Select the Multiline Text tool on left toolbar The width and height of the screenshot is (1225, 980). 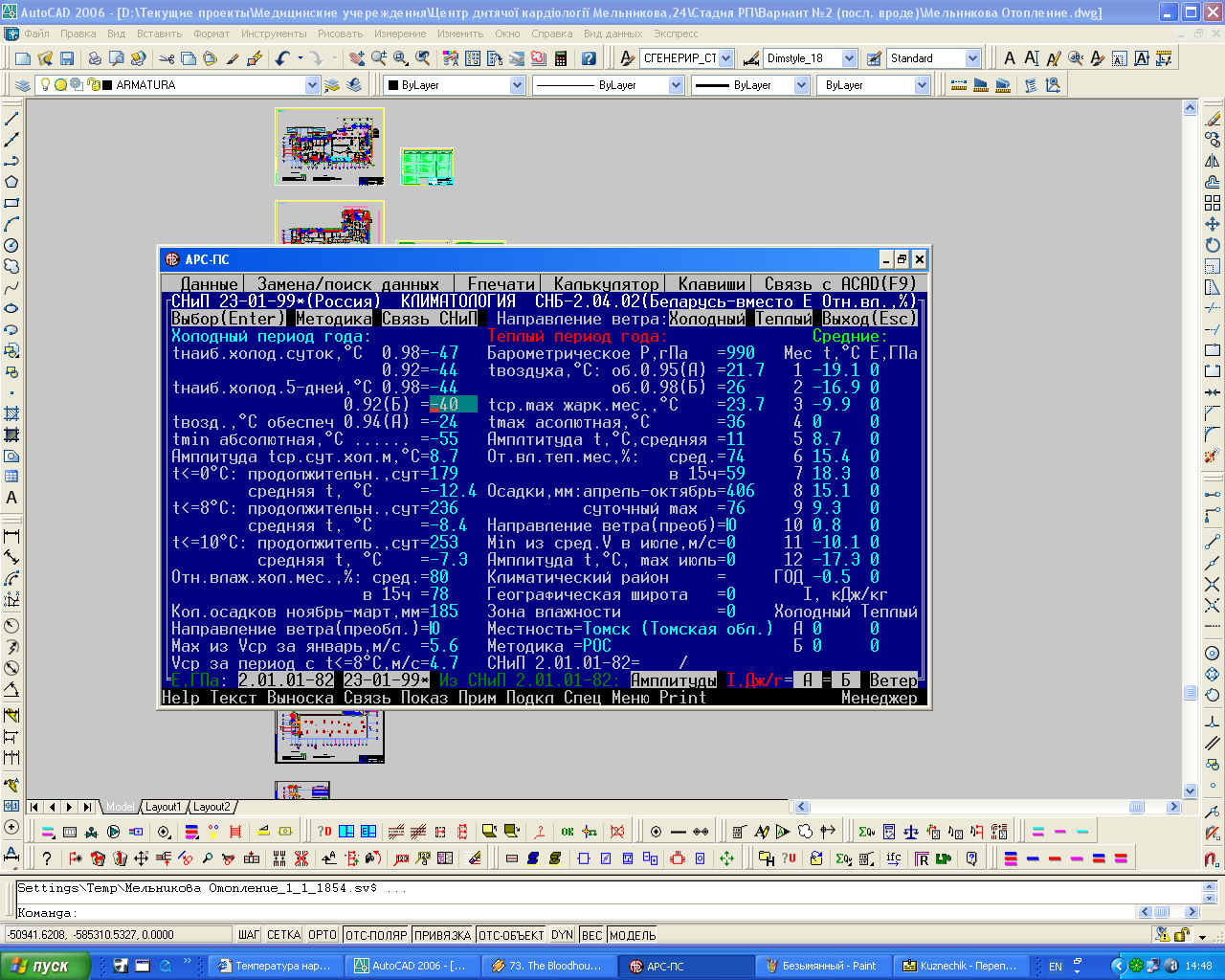tap(11, 498)
